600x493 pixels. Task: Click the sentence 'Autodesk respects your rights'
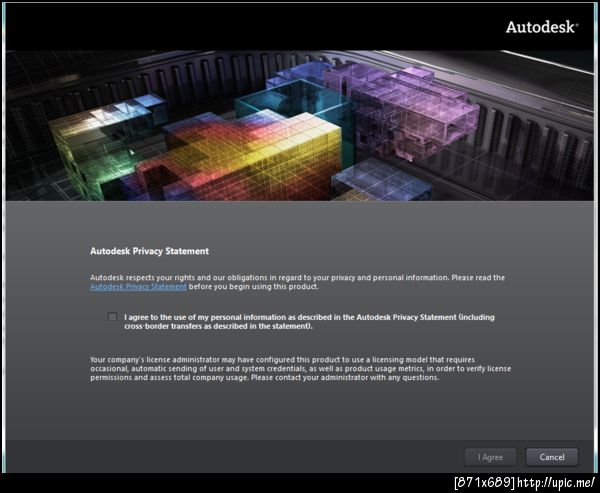pos(297,282)
